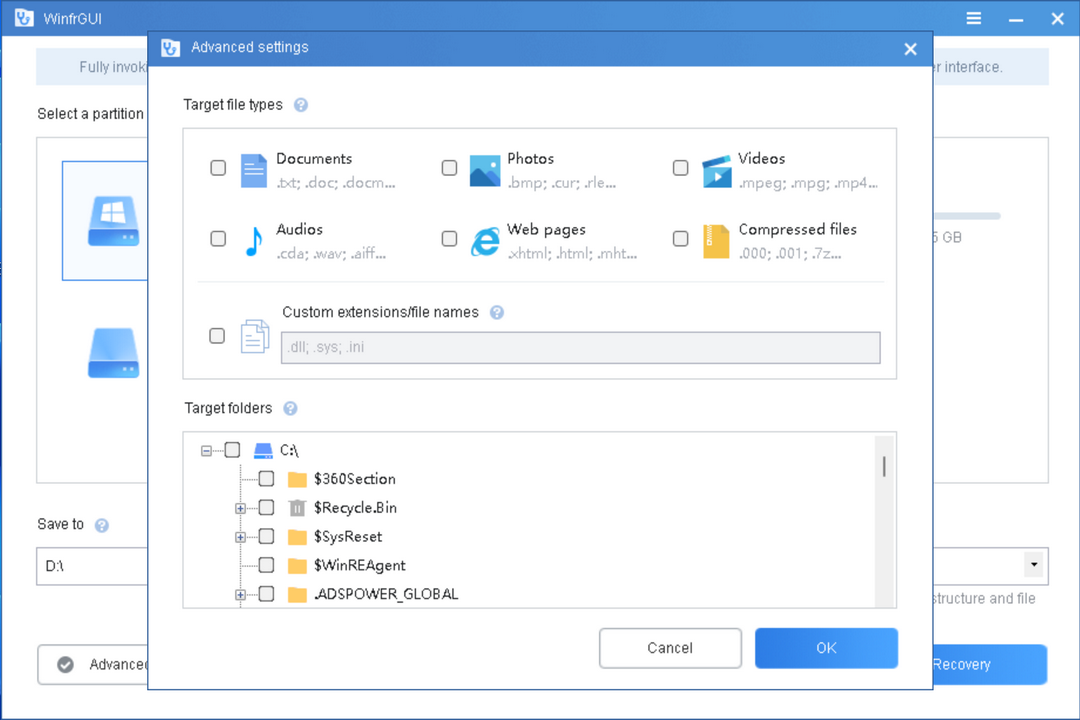Select the $360Section folder item
Screen dimensions: 1080x720
click(x=354, y=479)
